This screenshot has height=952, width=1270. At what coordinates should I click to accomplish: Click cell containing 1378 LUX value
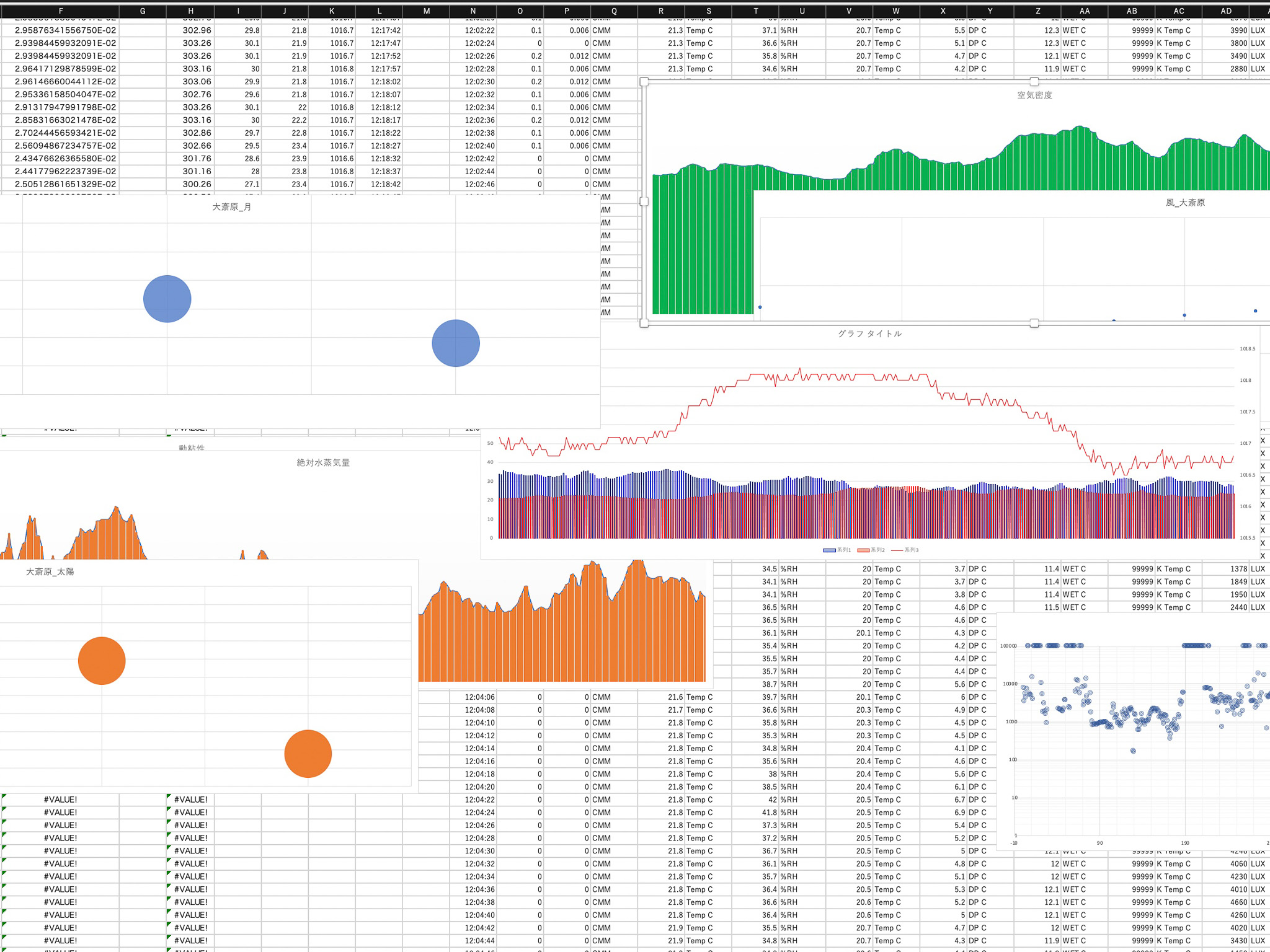click(1226, 569)
